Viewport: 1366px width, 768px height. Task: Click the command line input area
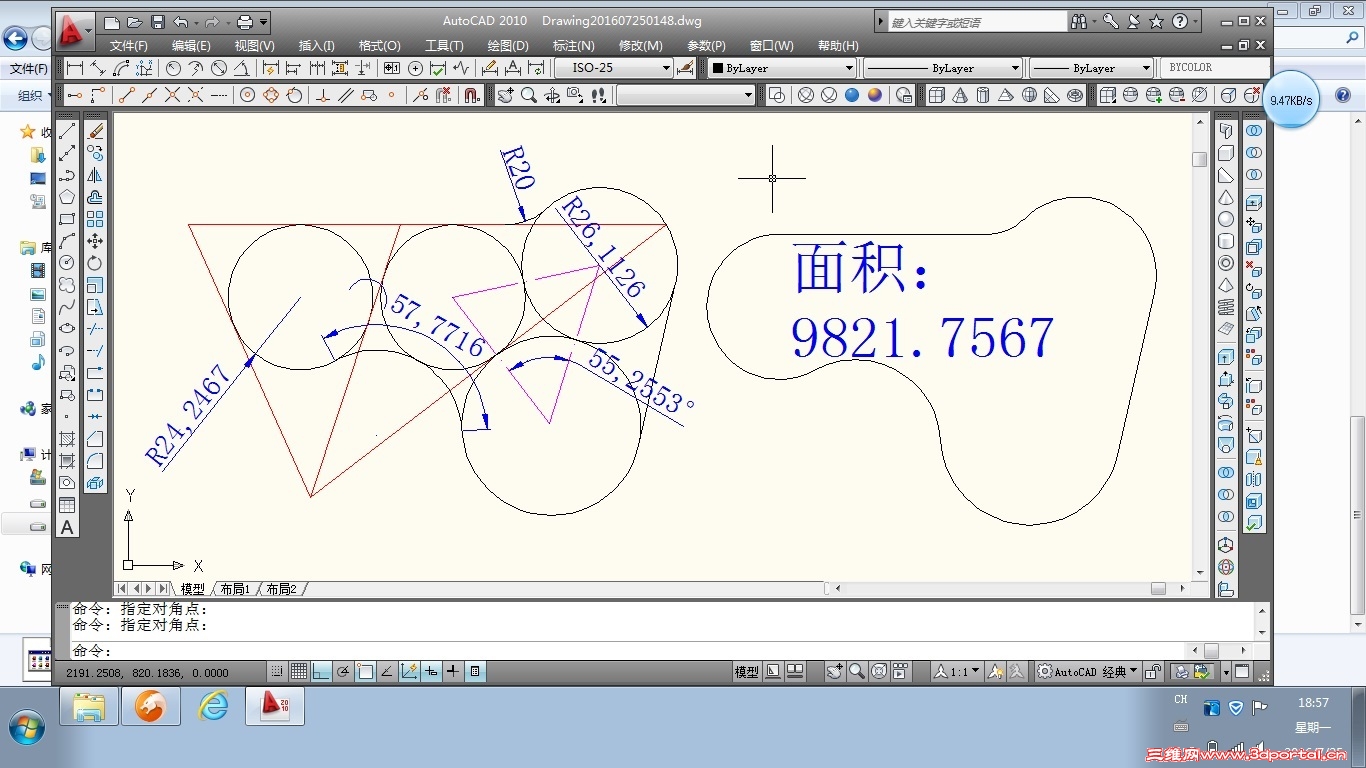[628, 651]
